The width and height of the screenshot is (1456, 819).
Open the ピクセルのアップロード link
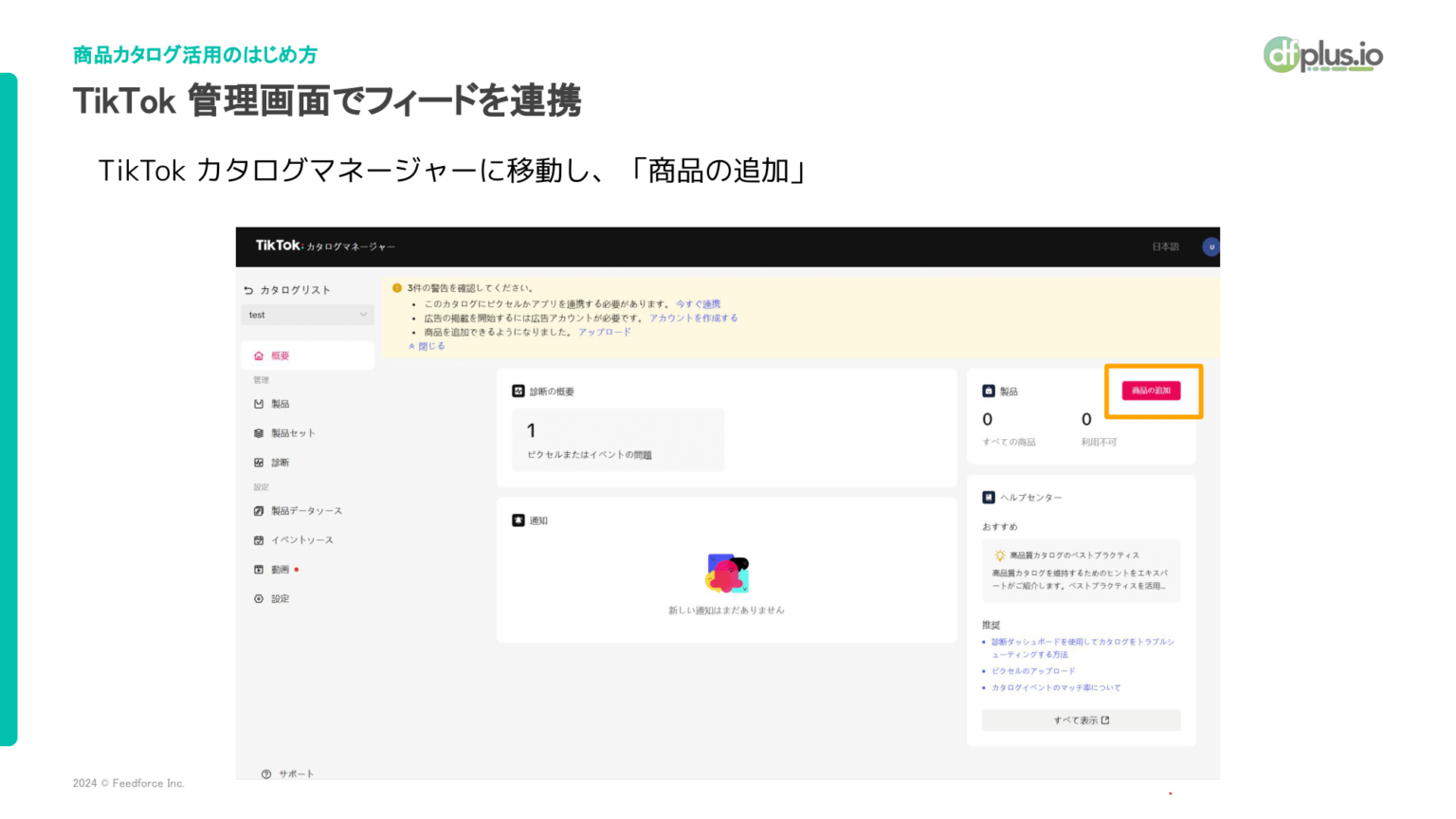coord(1033,671)
